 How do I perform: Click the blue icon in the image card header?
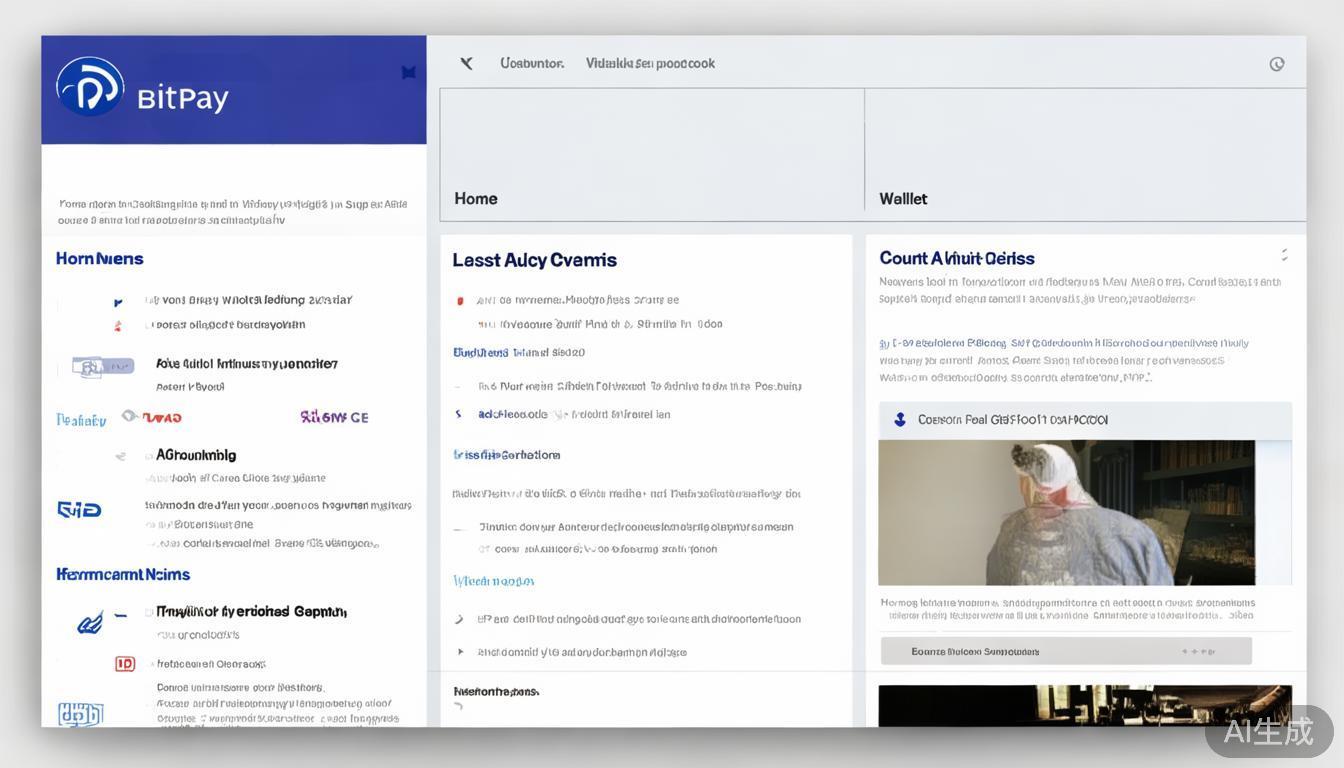point(899,420)
